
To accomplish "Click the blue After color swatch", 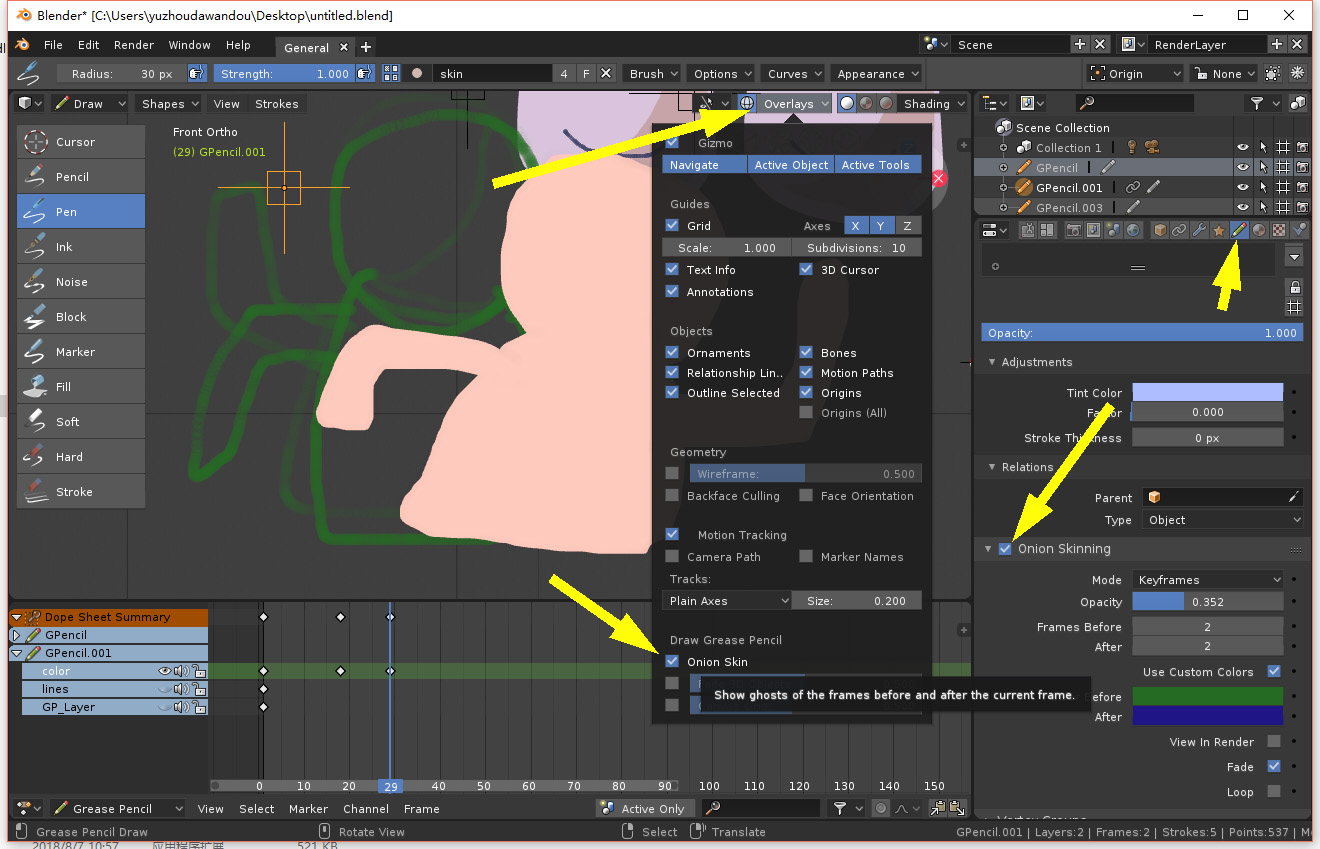I will (x=1208, y=716).
